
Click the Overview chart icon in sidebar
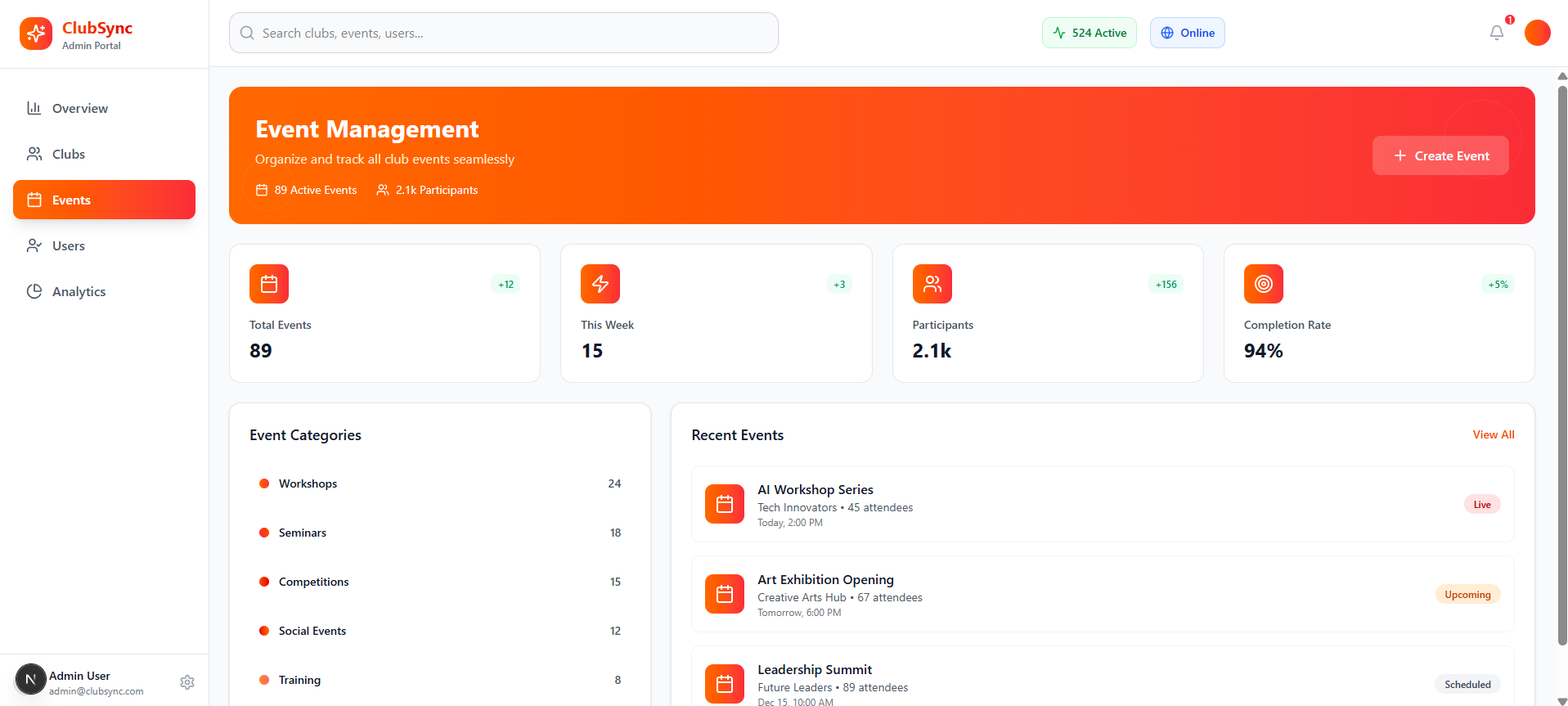34,108
